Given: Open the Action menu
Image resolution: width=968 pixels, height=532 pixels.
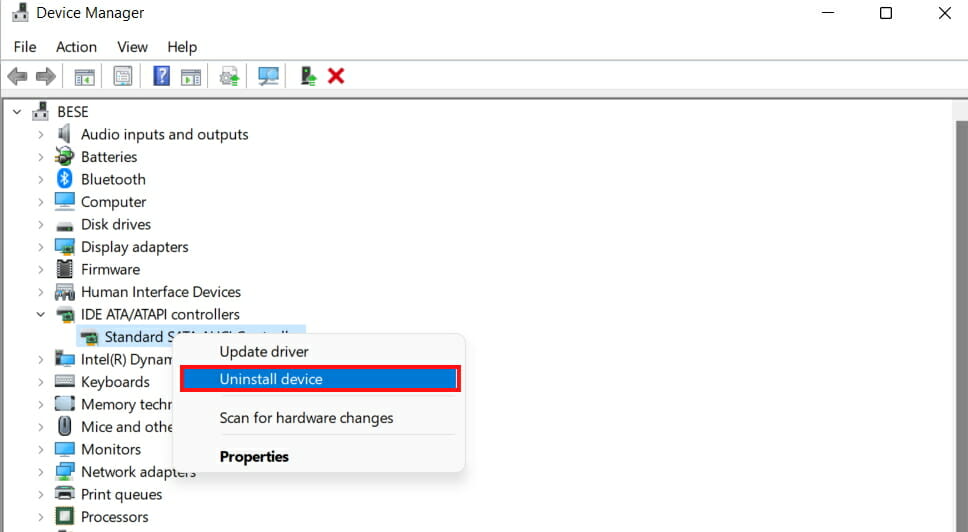Looking at the screenshot, I should coord(77,47).
